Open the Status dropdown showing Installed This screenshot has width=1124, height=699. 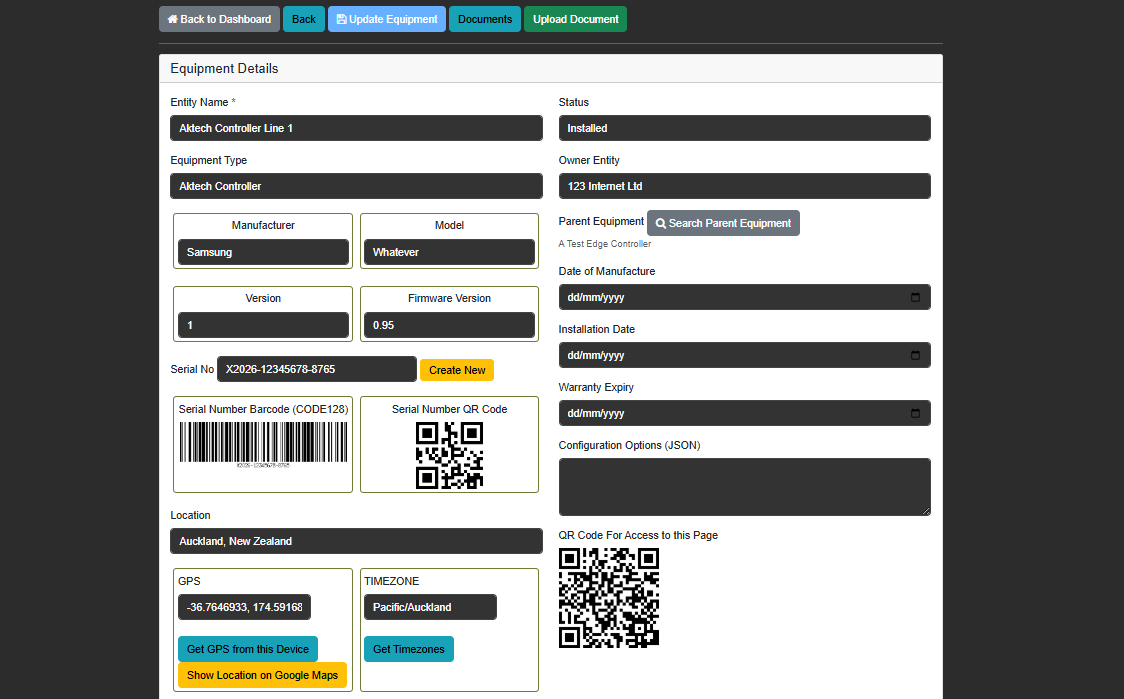[744, 128]
